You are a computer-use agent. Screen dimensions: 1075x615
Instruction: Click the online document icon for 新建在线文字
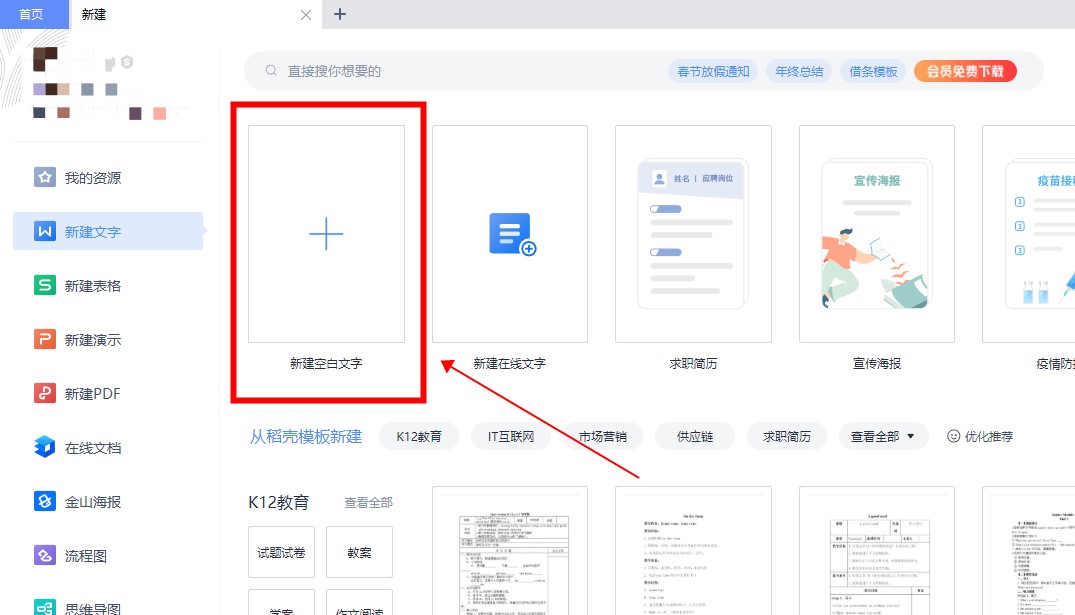pos(511,234)
